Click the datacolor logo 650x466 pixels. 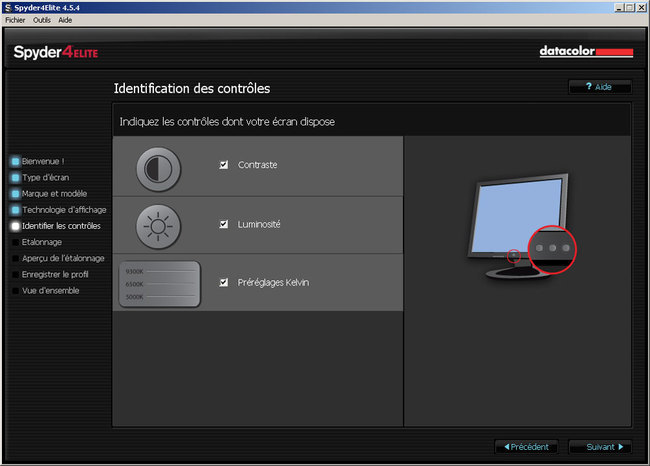[586, 51]
